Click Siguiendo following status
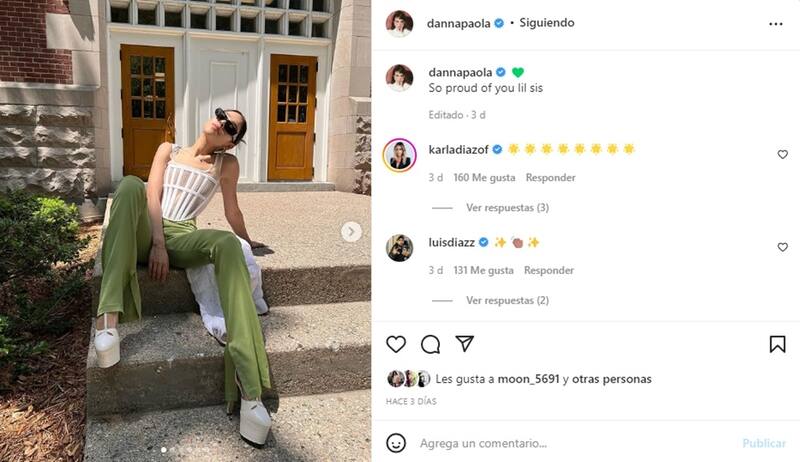Screen dimensions: 800x462 click(x=547, y=23)
